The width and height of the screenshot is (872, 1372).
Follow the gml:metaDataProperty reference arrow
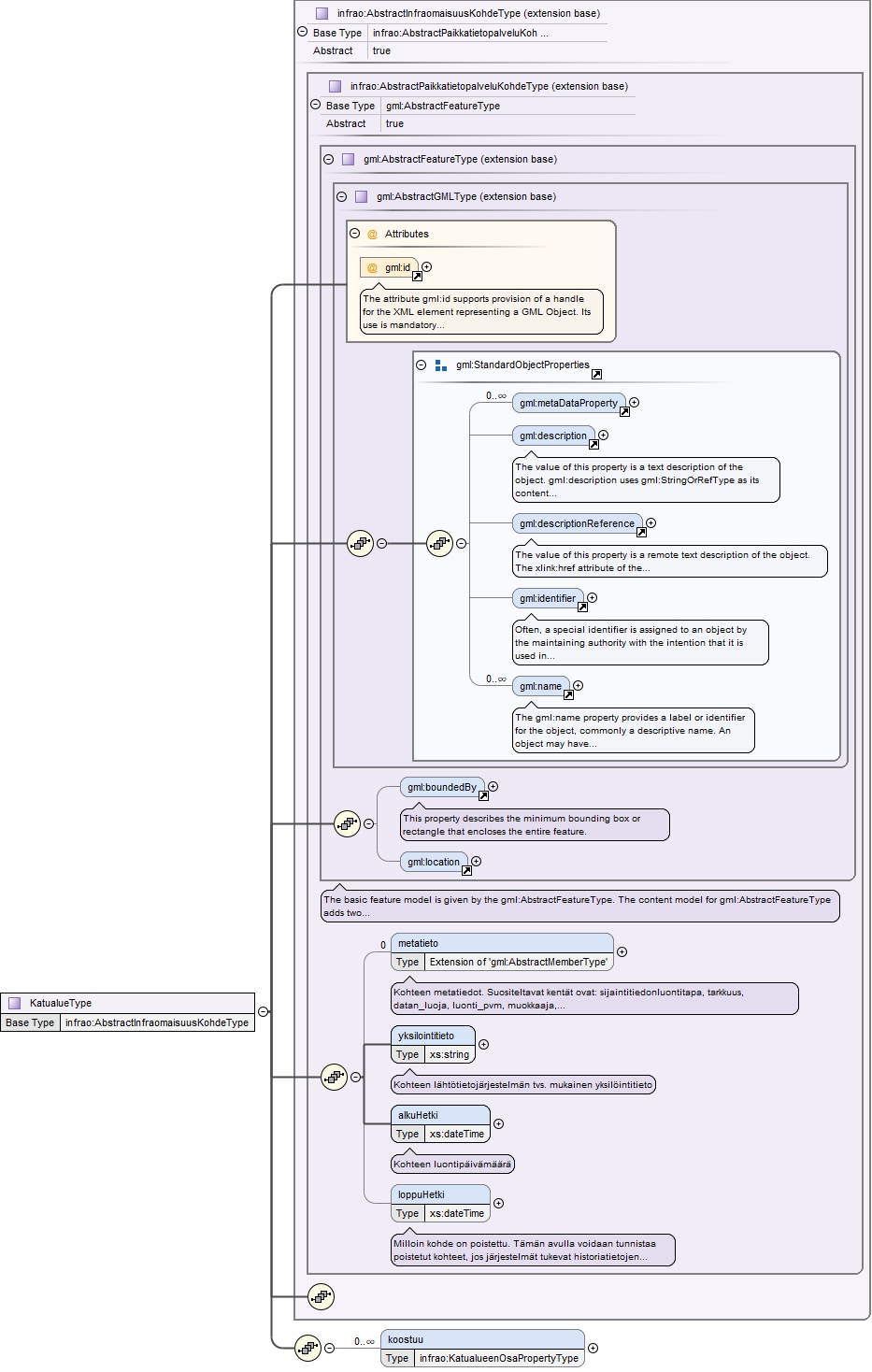(624, 411)
